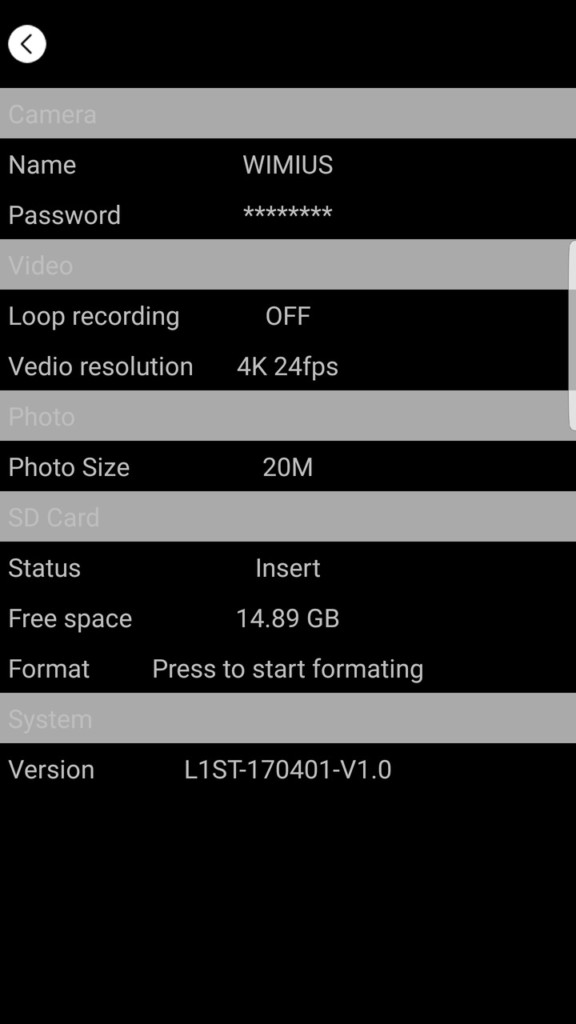Open the Password setting row
This screenshot has height=1024, width=576.
click(x=288, y=215)
